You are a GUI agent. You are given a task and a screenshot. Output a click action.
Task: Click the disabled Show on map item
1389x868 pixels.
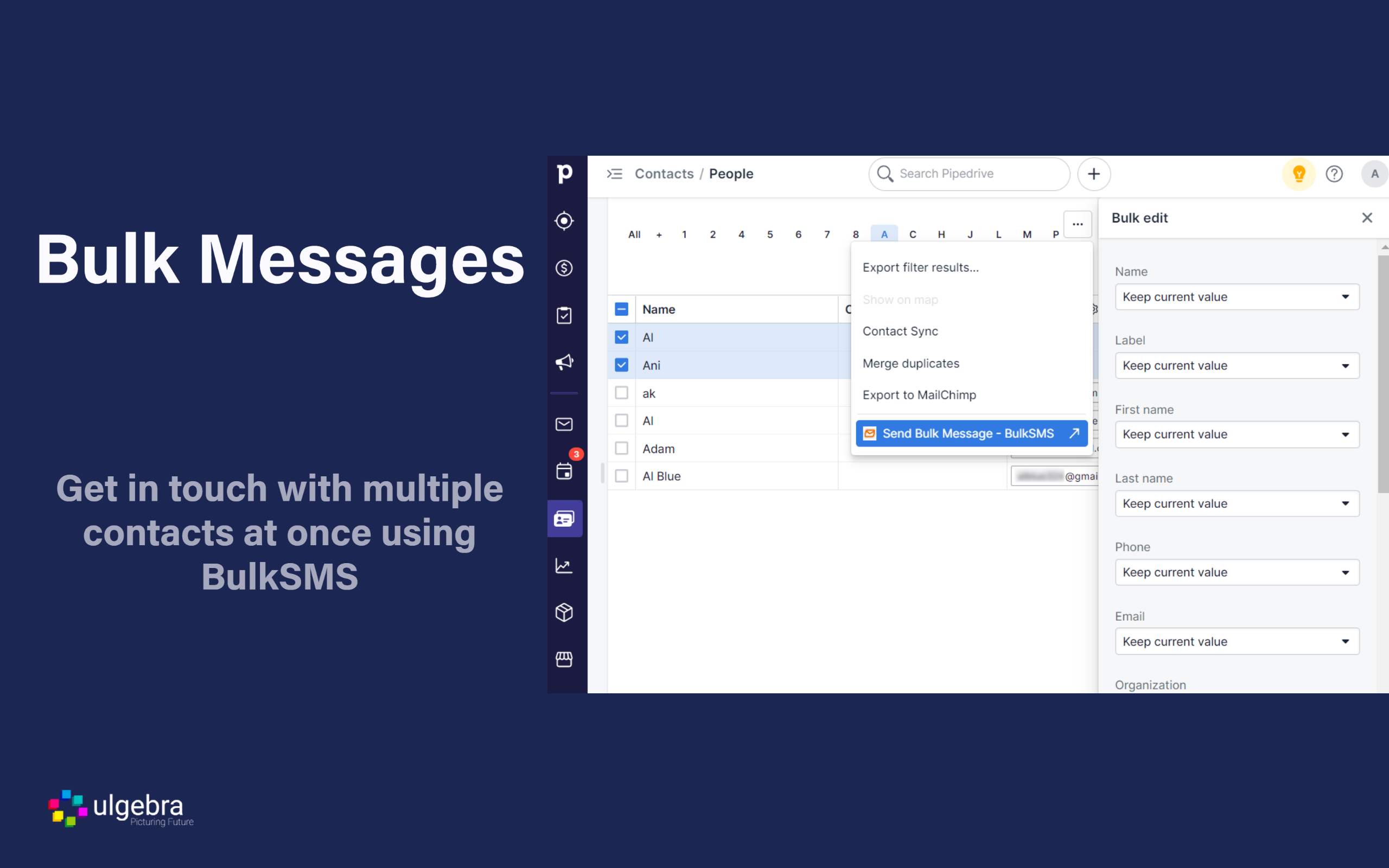pos(971,299)
